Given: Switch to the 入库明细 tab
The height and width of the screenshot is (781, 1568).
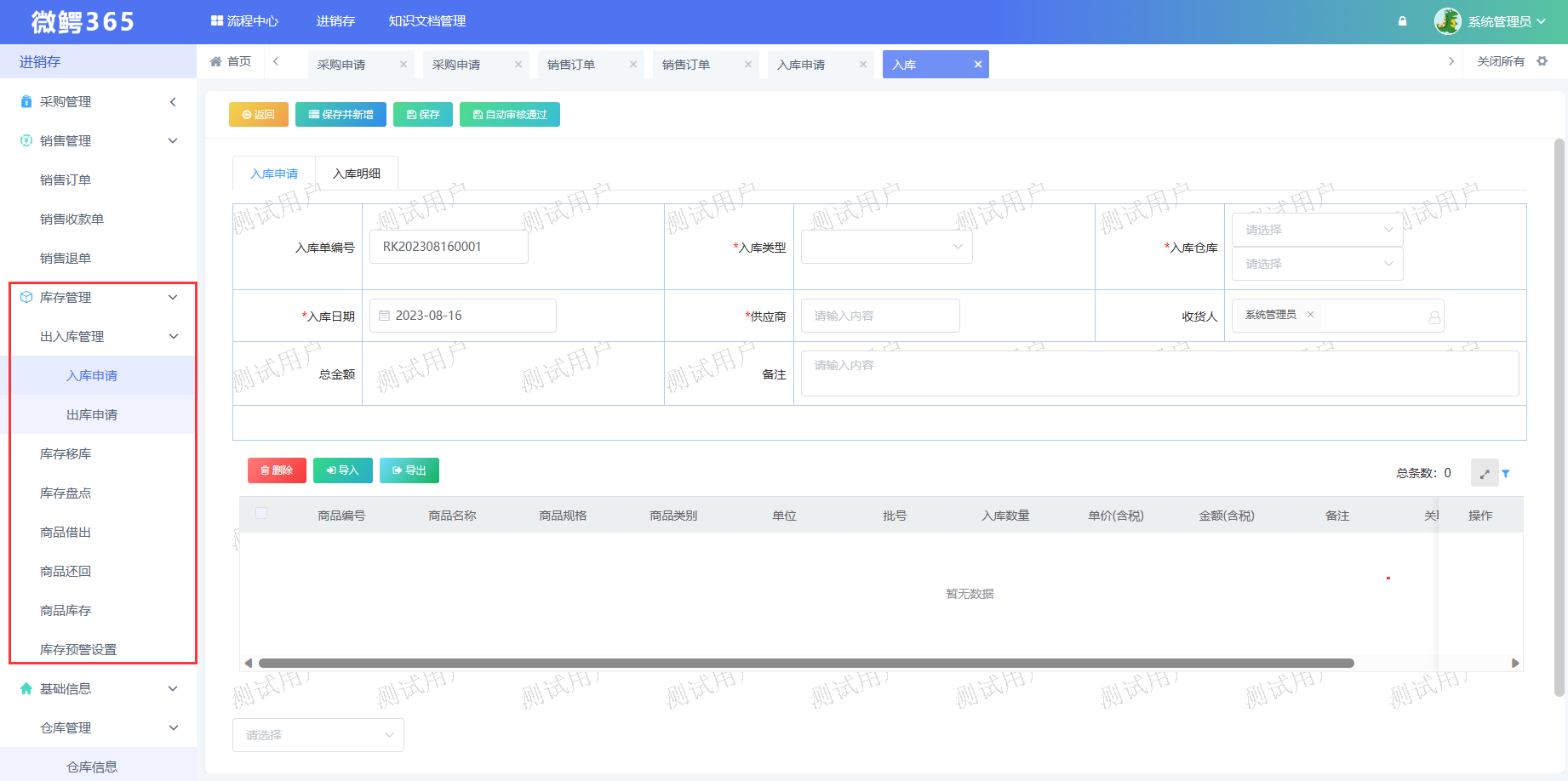Looking at the screenshot, I should (x=356, y=174).
